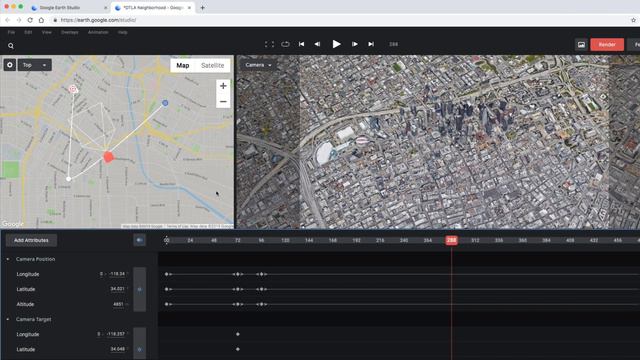Select Camera Position Longitude keyframe at frame 0
The height and width of the screenshot is (360, 640).
click(167, 274)
